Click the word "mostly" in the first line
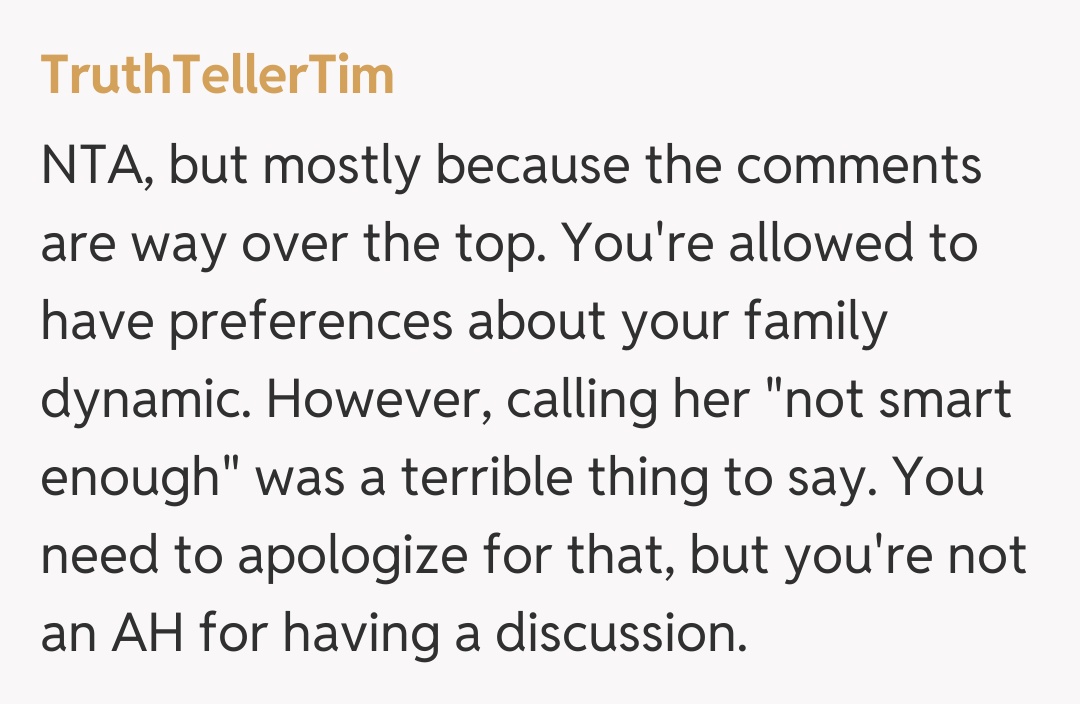The image size is (1080, 704). click(342, 166)
